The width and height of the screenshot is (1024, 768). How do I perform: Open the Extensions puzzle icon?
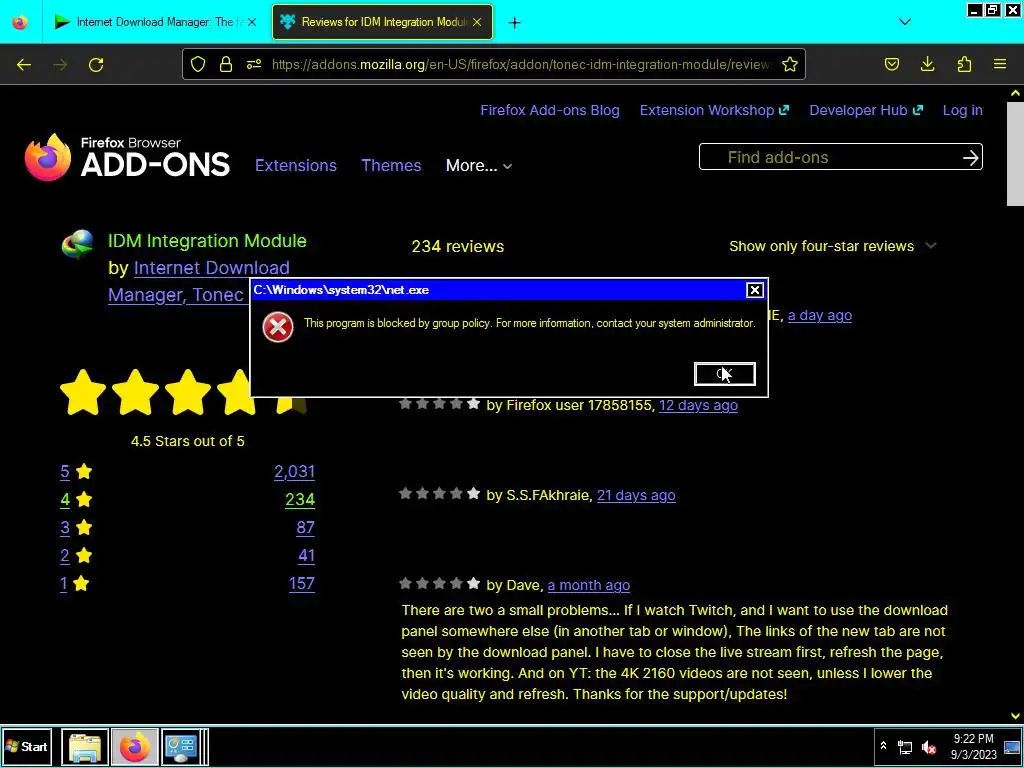point(964,64)
